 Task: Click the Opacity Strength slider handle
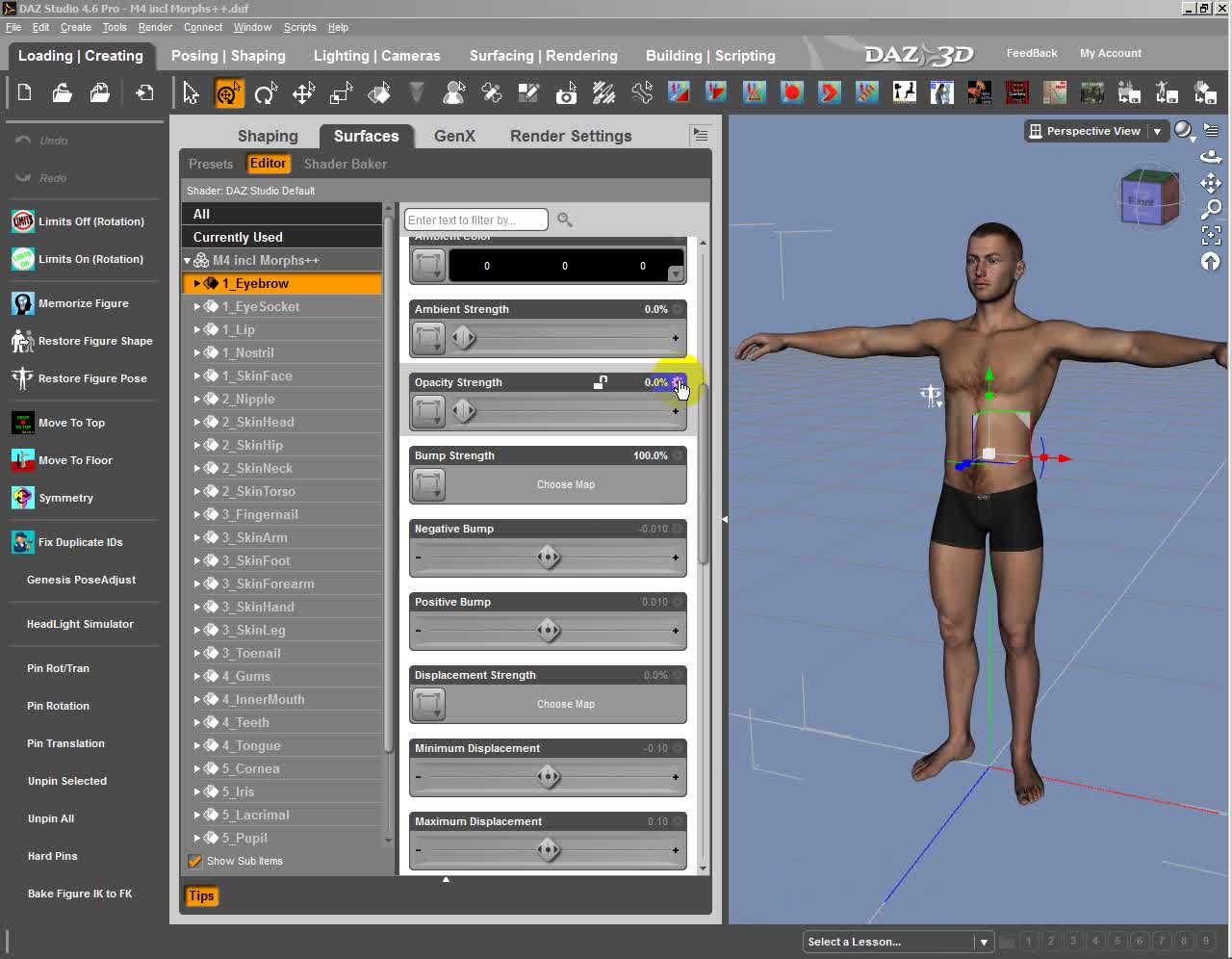(464, 411)
